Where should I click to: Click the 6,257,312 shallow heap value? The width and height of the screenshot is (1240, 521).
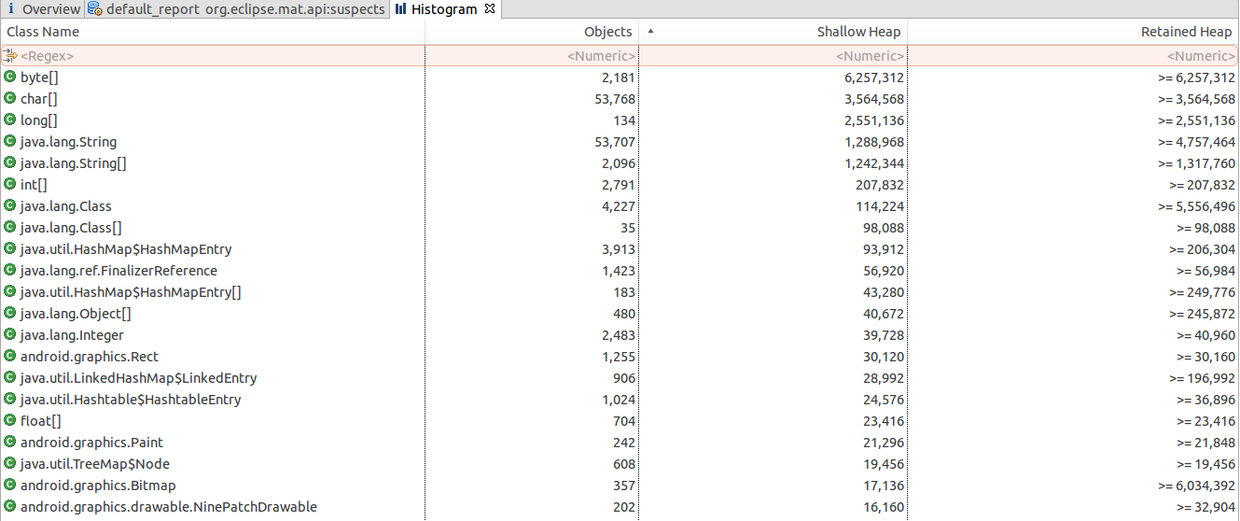click(873, 78)
